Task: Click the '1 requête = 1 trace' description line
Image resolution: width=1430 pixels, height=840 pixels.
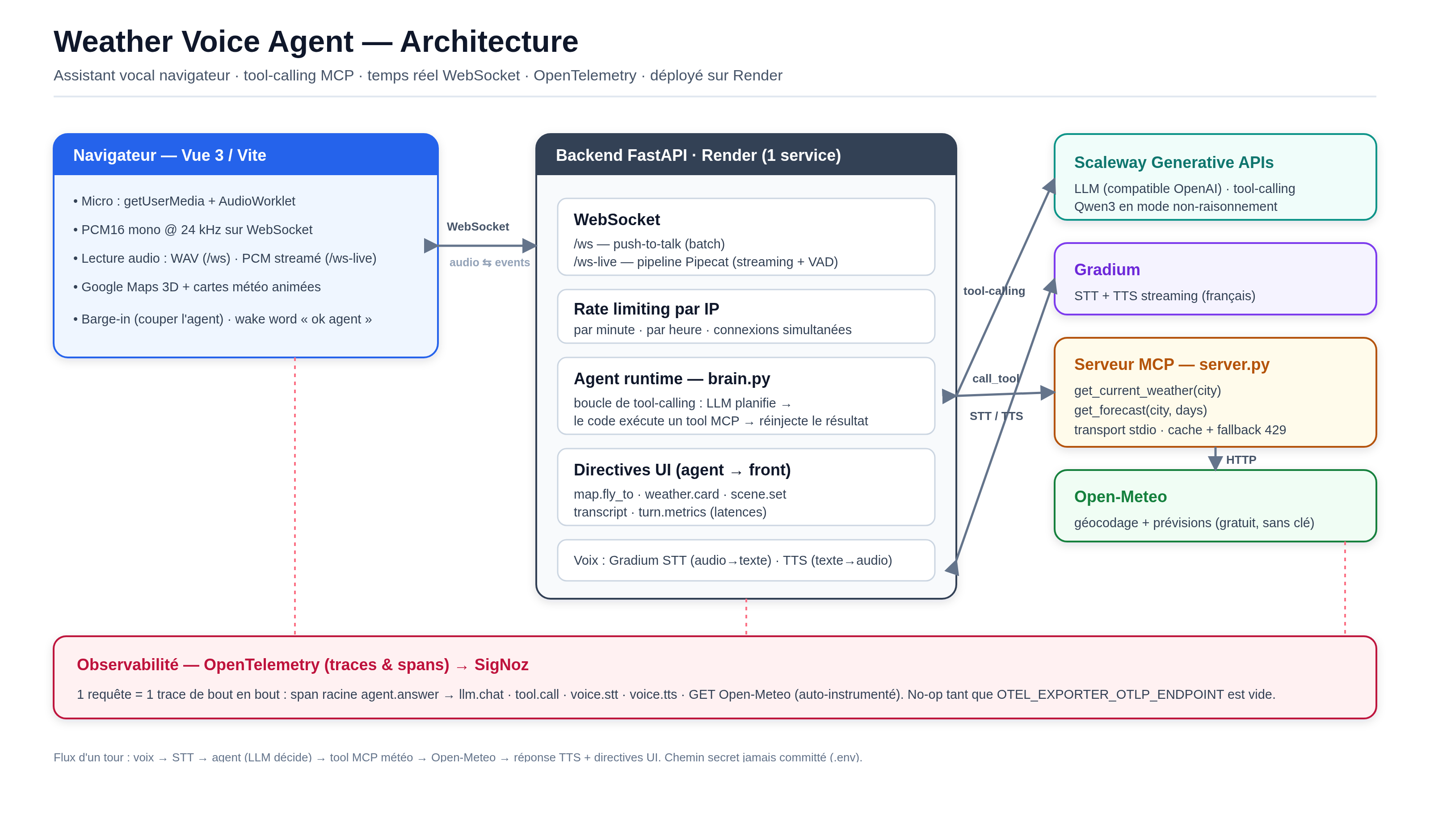Action: (676, 695)
